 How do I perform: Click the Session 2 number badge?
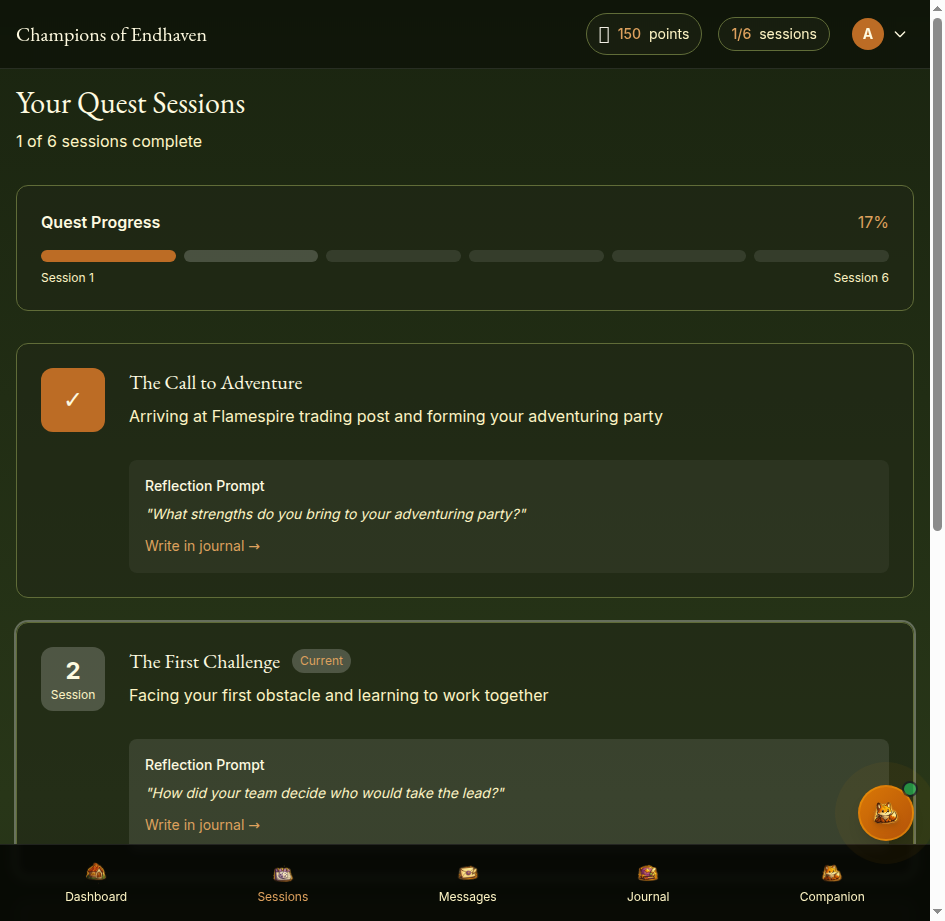pyautogui.click(x=73, y=678)
